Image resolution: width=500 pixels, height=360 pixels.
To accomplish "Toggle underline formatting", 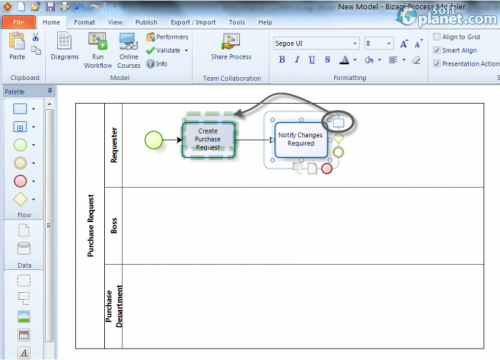I will [312, 60].
